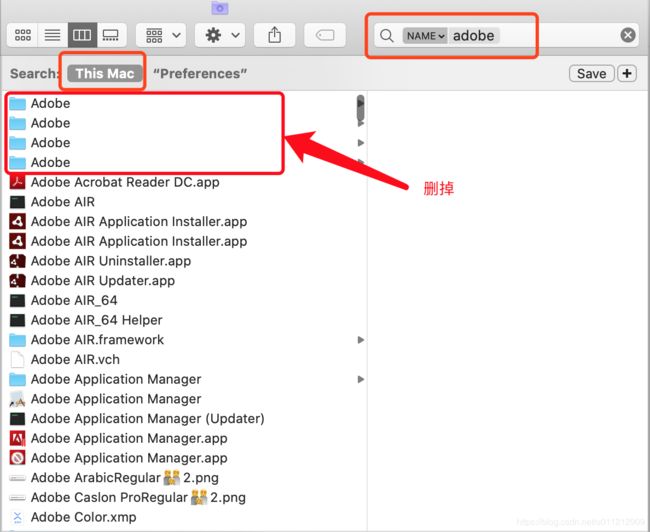The image size is (650, 532).
Task: Select Adobe Color.xmp file
Action: tap(83, 517)
